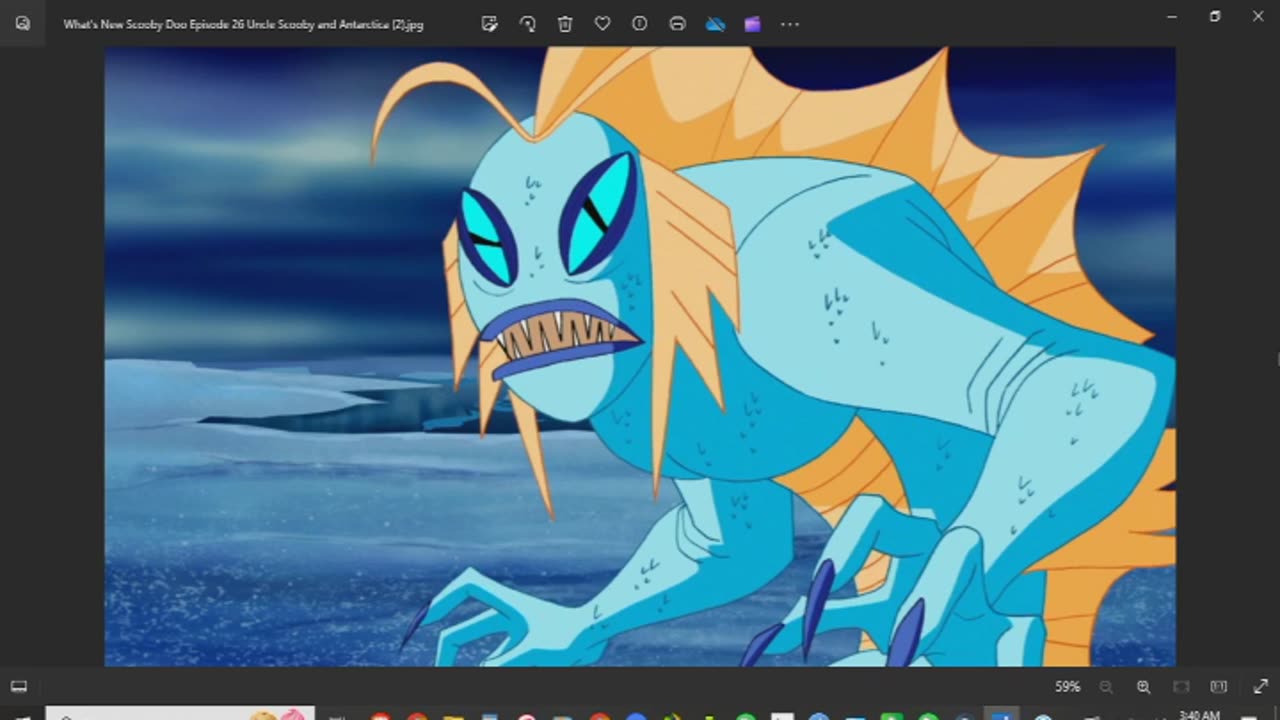Viewport: 1280px width, 720px height.
Task: Mark the photo as favorite with the heart
Action: point(602,24)
